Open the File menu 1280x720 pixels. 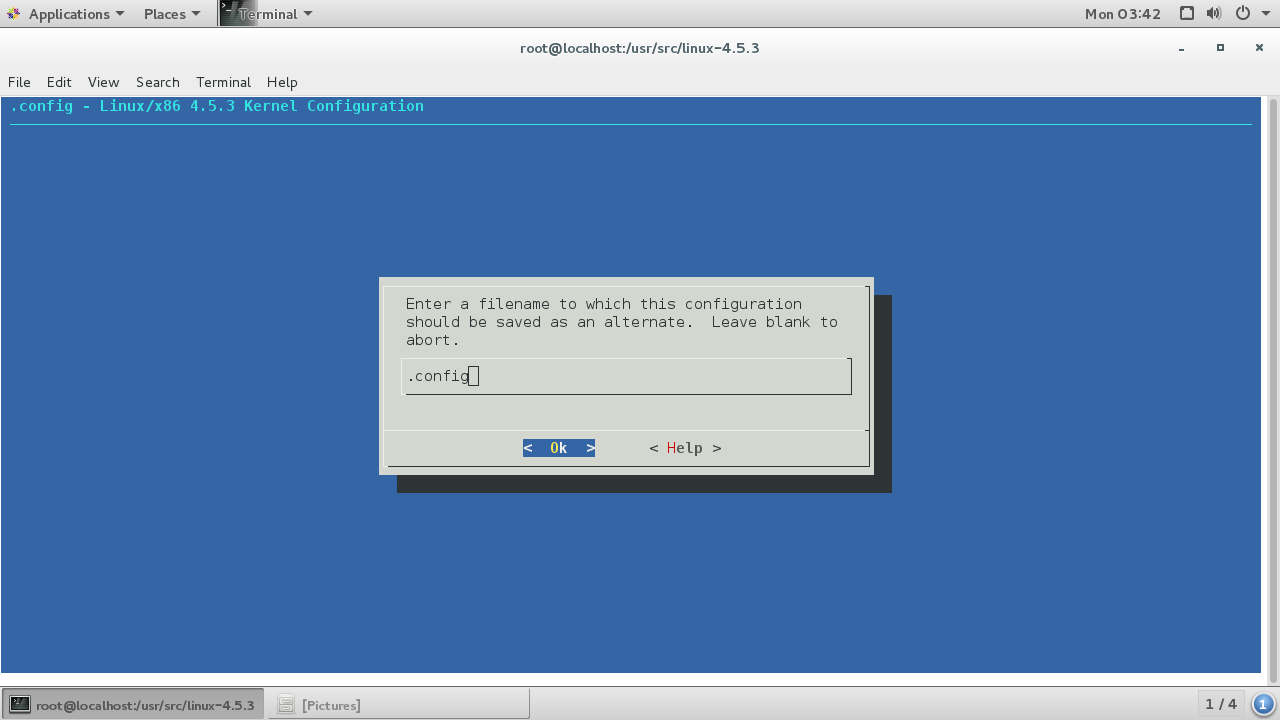(19, 82)
